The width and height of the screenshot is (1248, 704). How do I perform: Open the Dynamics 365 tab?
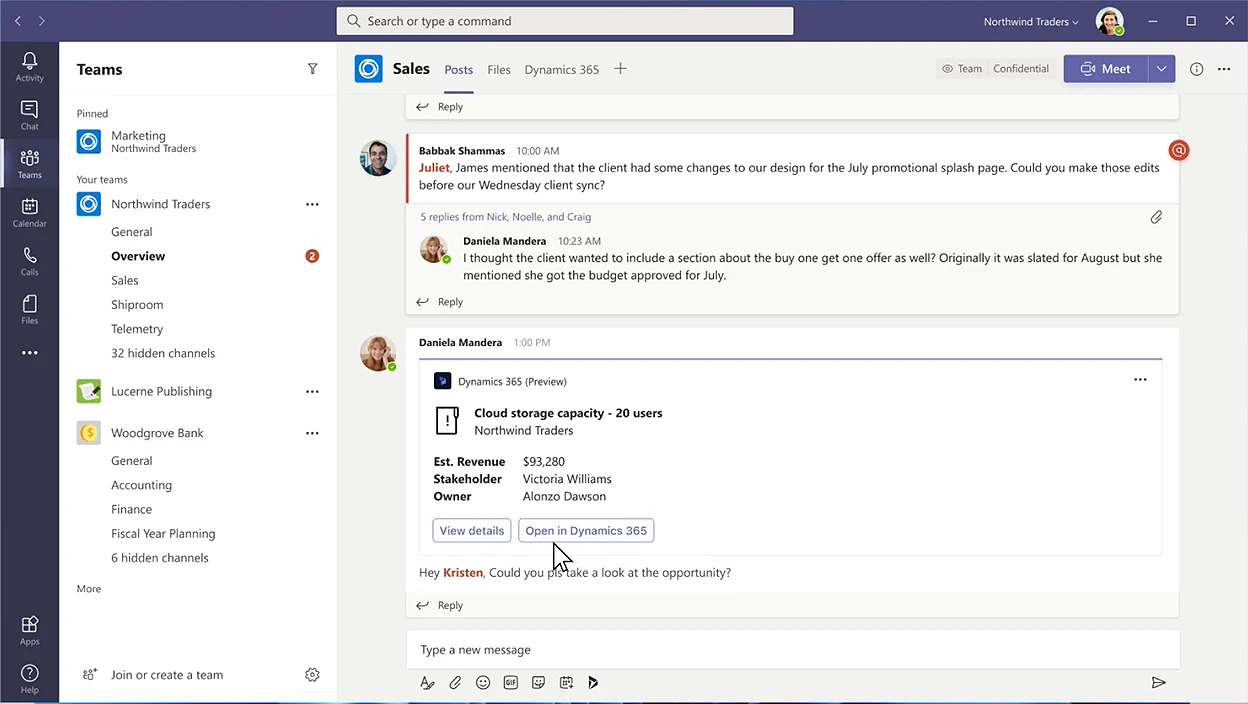tap(561, 69)
